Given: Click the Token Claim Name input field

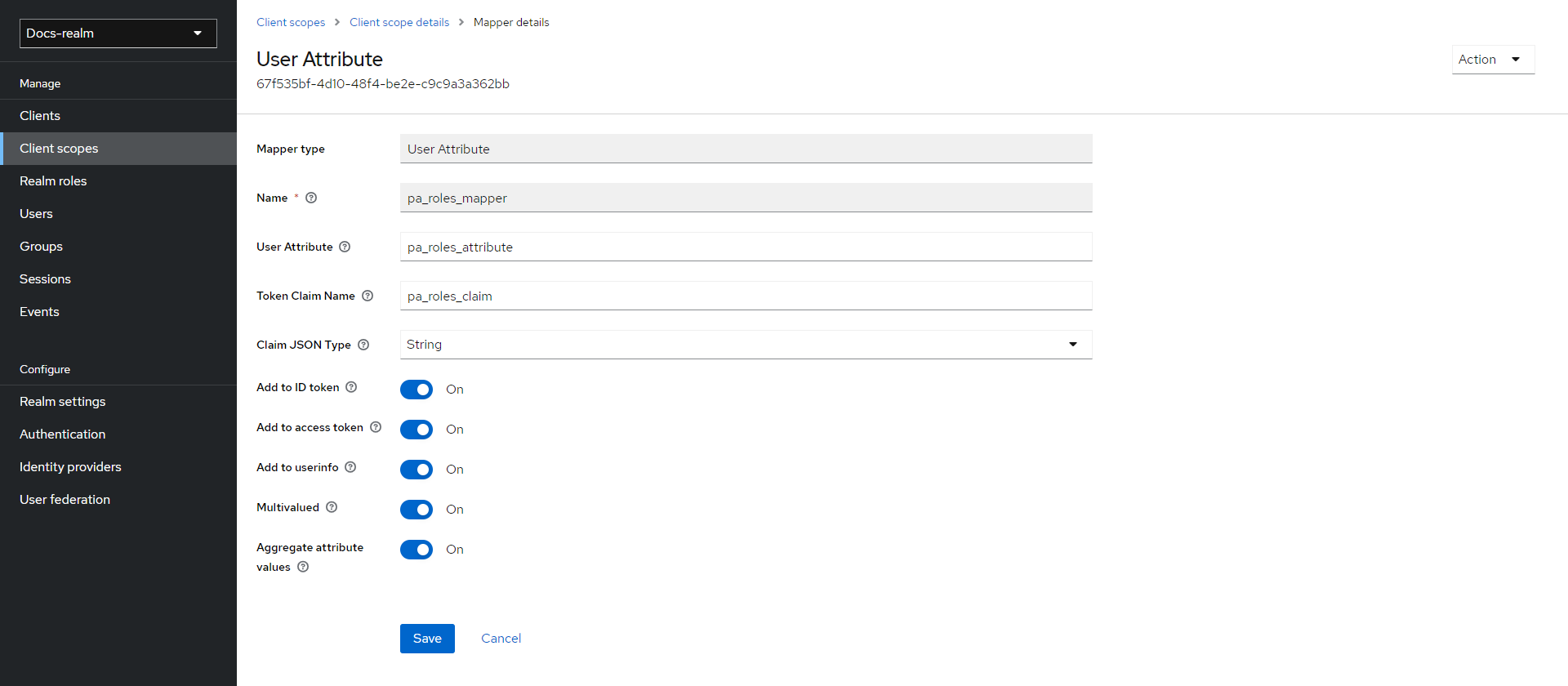Looking at the screenshot, I should (746, 296).
